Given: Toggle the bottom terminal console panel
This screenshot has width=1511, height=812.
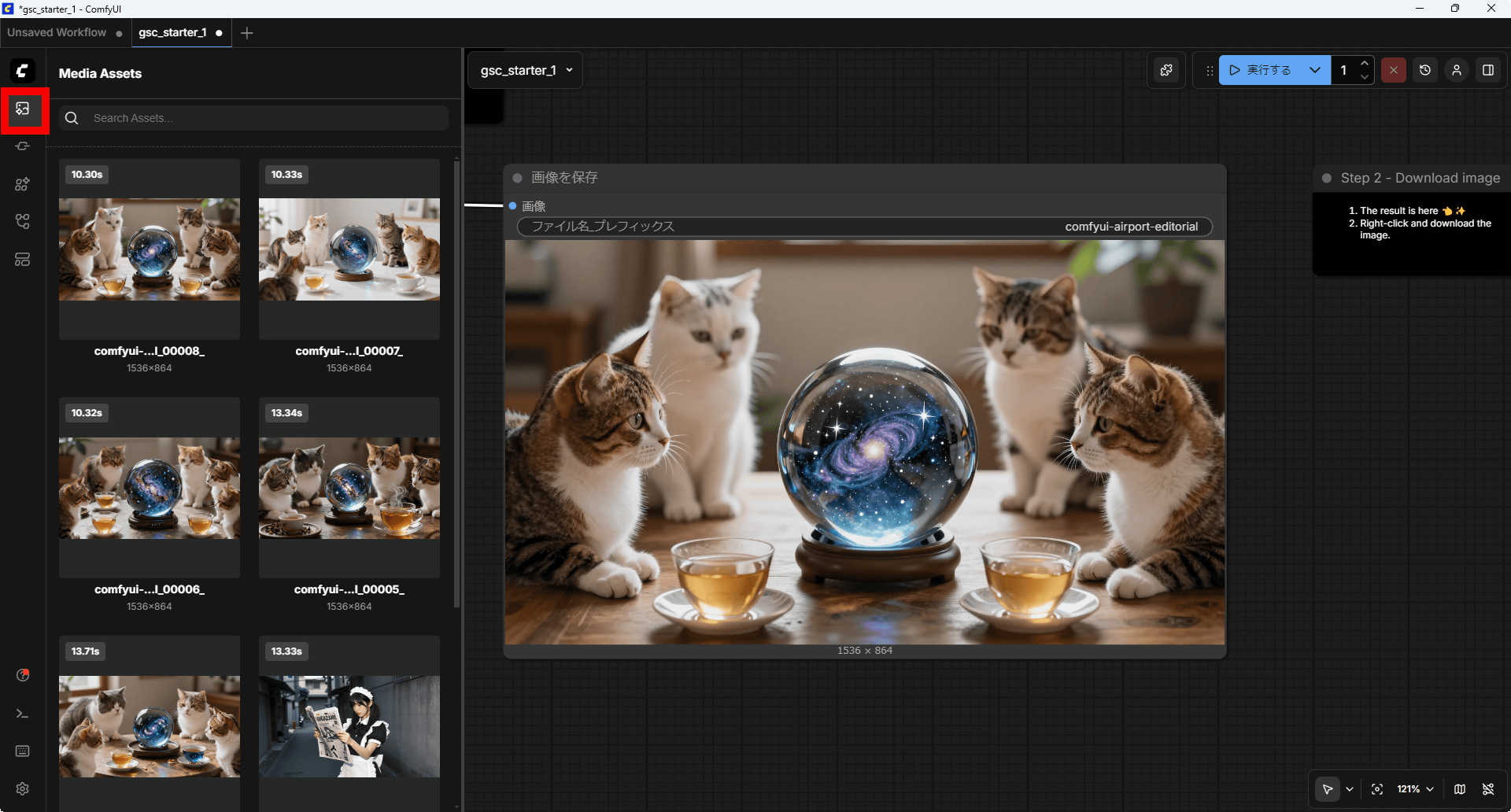Looking at the screenshot, I should click(23, 714).
